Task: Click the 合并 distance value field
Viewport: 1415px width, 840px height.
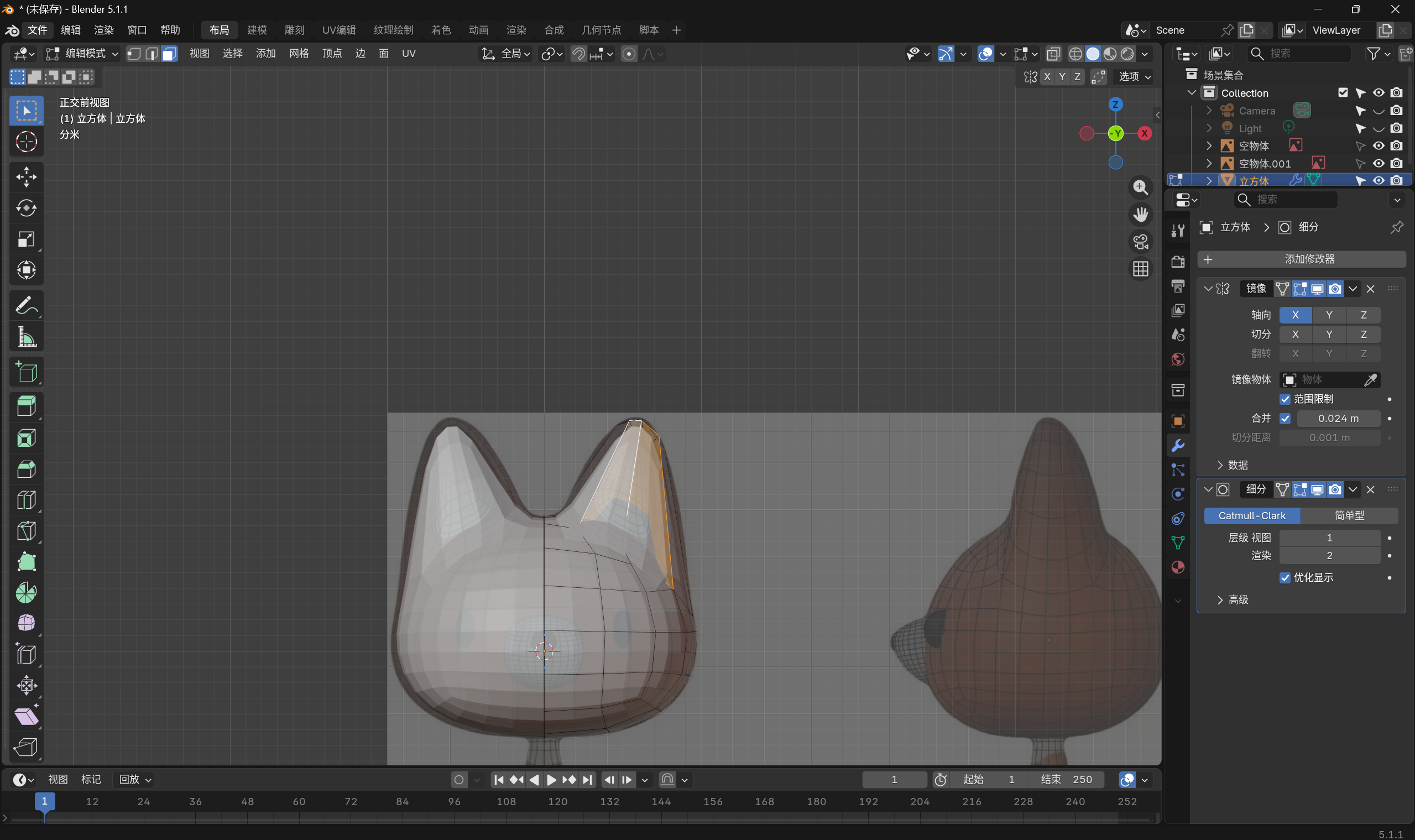Action: coord(1338,418)
